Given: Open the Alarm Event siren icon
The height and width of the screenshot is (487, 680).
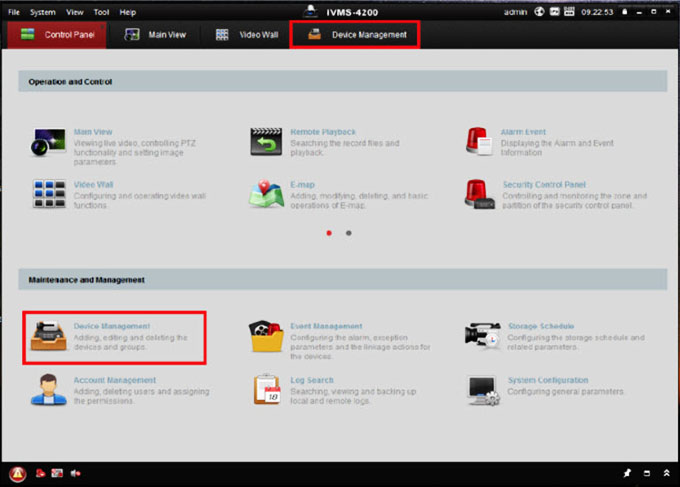Looking at the screenshot, I should click(x=479, y=141).
